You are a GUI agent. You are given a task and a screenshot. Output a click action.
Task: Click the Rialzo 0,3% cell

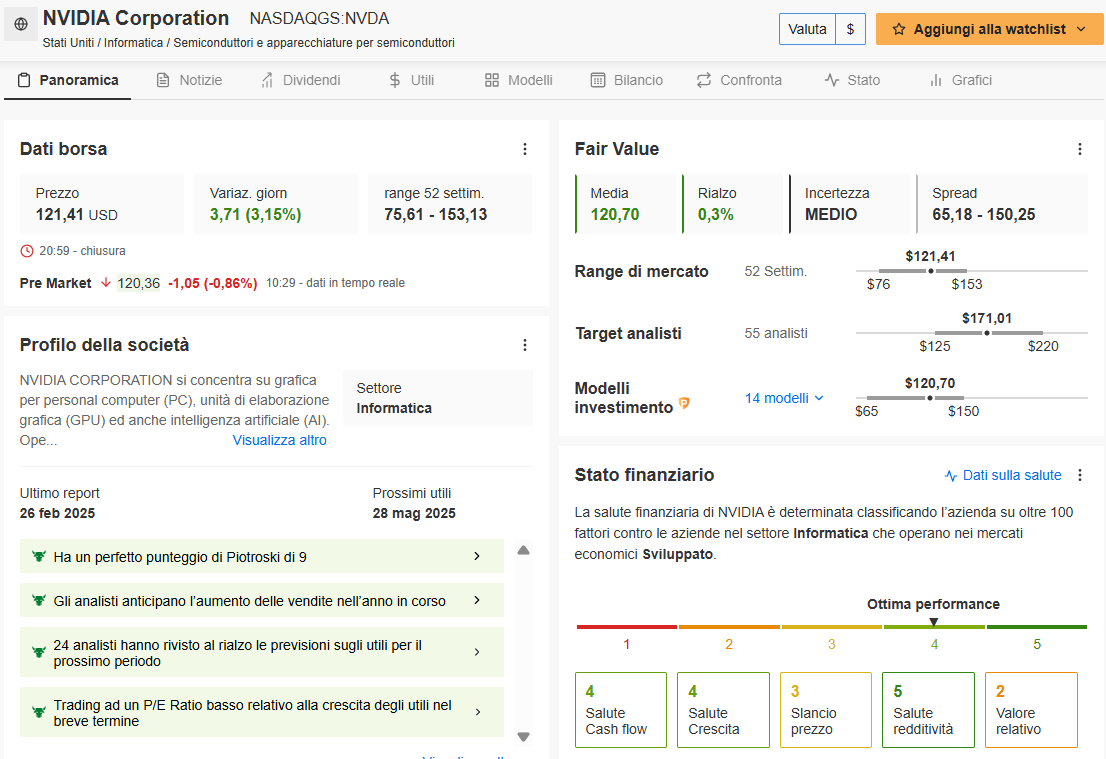[x=733, y=204]
